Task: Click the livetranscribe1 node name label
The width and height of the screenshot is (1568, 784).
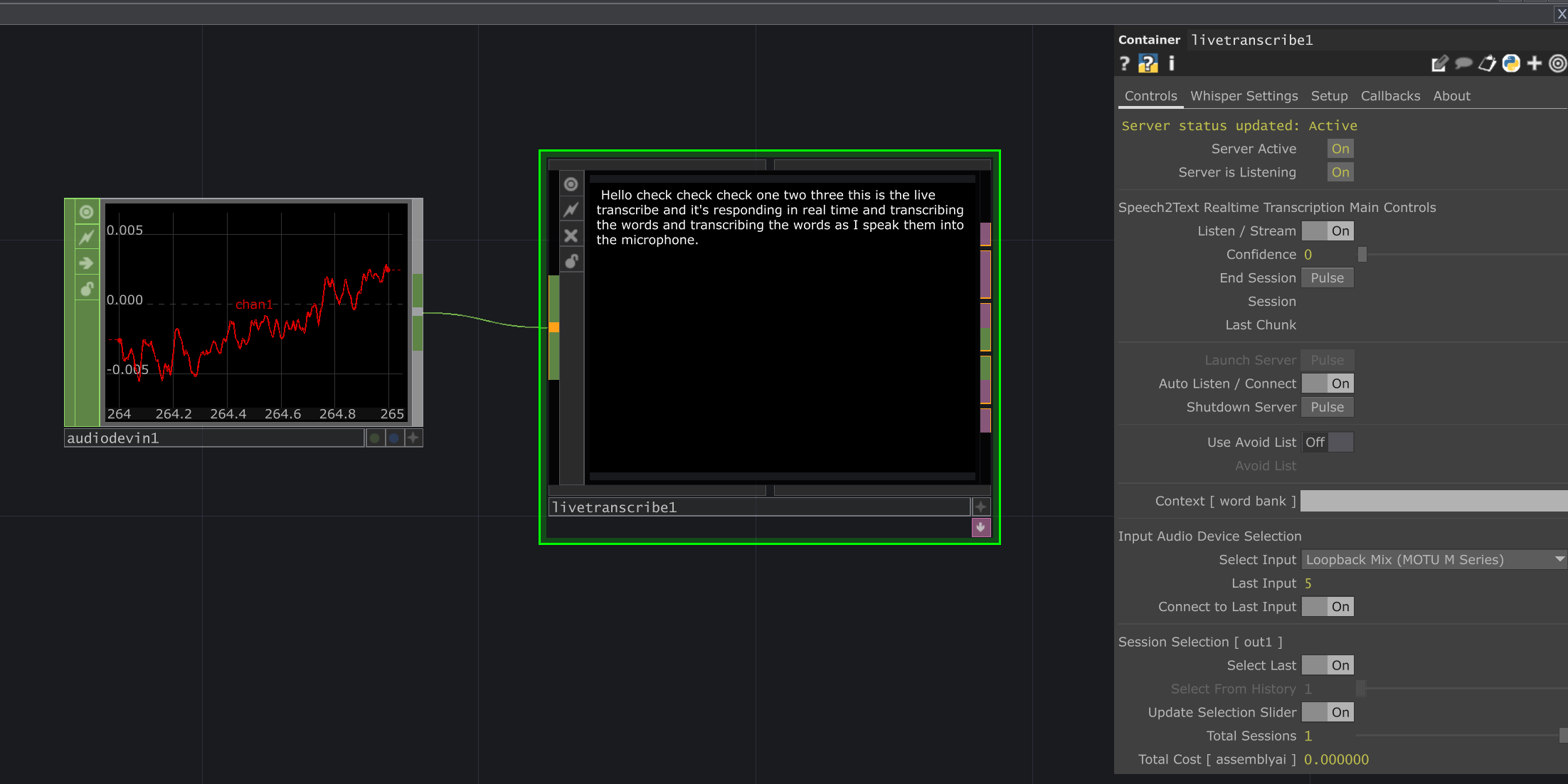Action: point(759,507)
